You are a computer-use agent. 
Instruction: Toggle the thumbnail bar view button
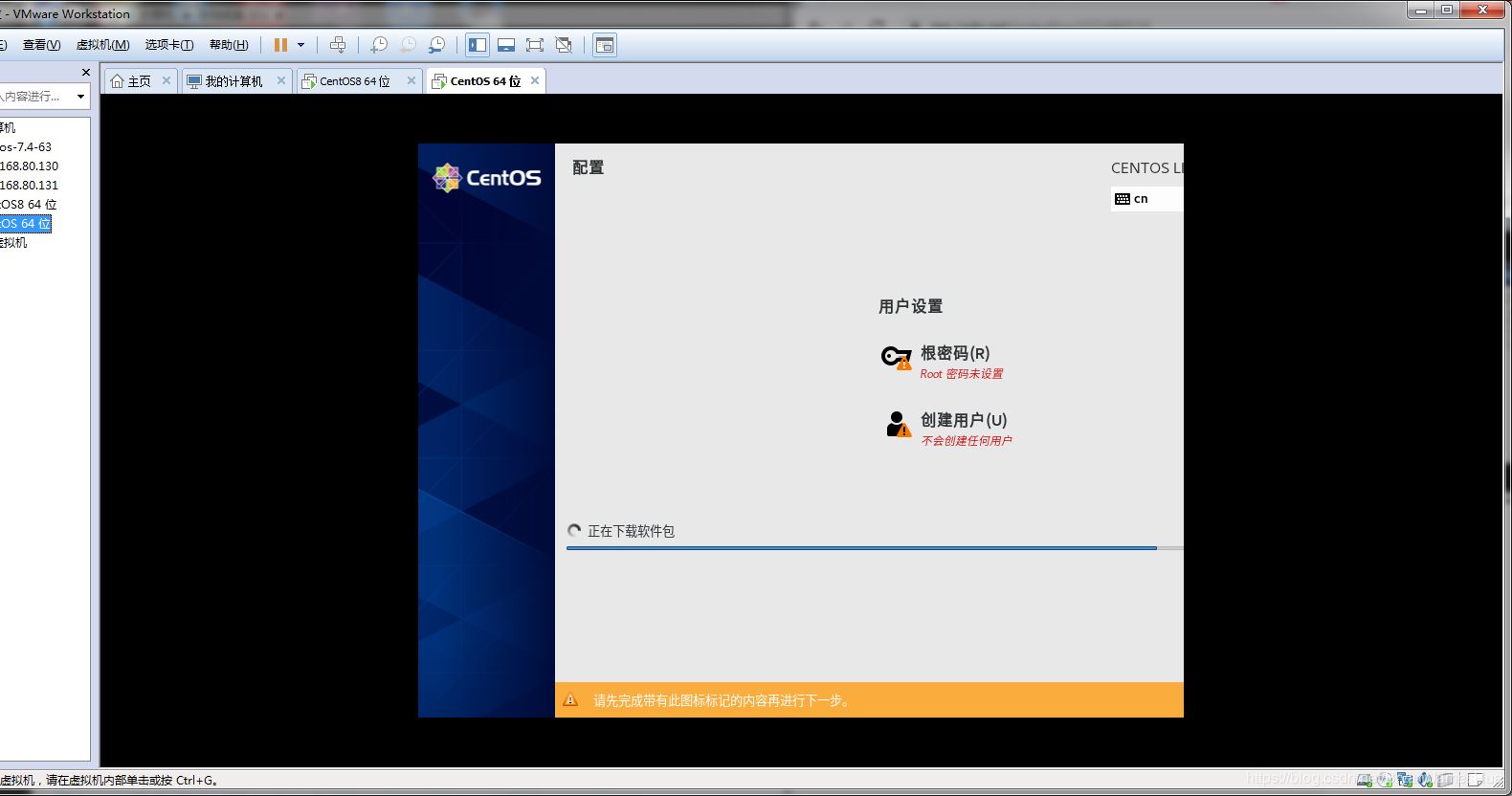(x=506, y=45)
